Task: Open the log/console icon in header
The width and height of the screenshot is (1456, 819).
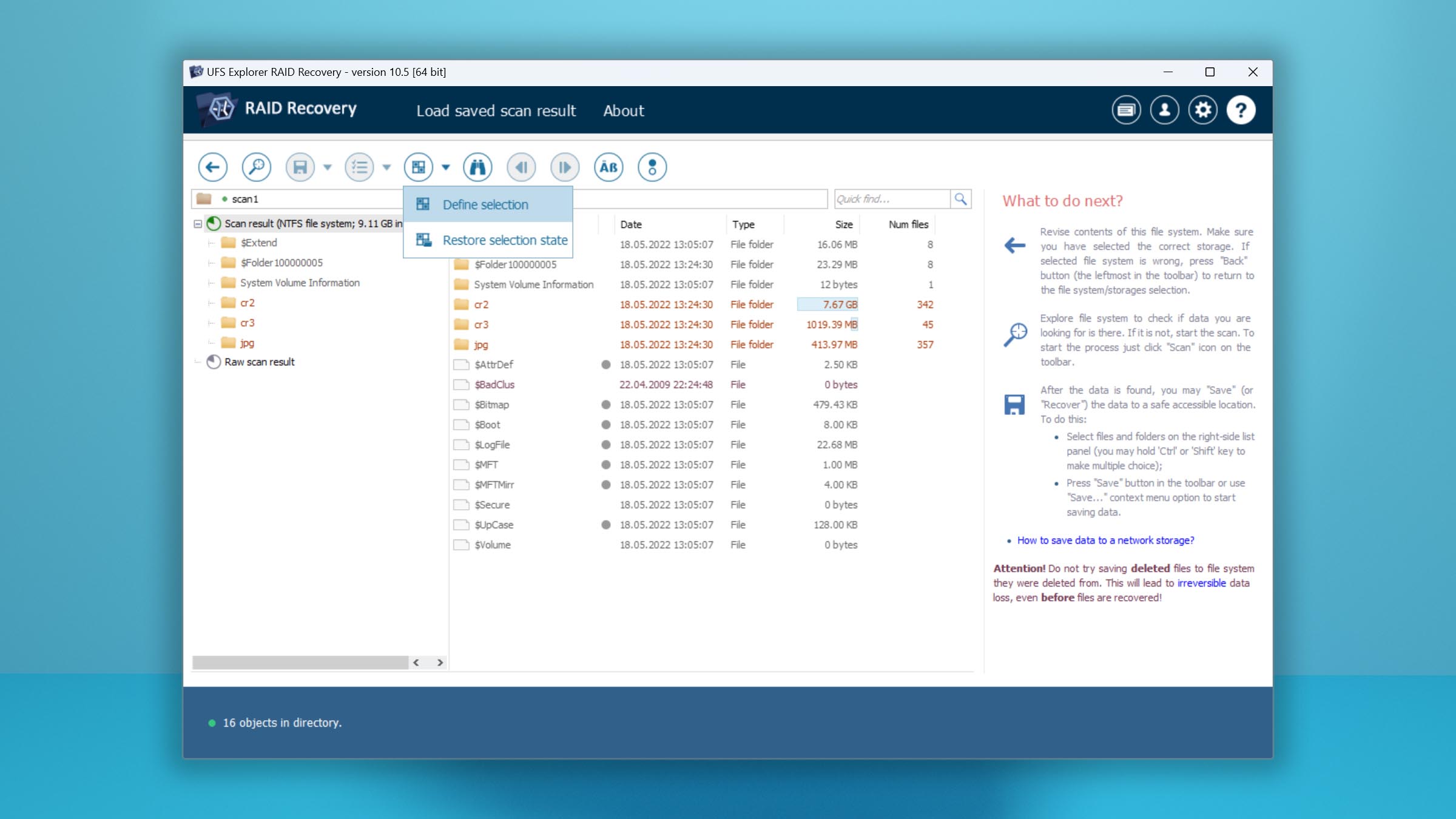Action: click(1126, 110)
